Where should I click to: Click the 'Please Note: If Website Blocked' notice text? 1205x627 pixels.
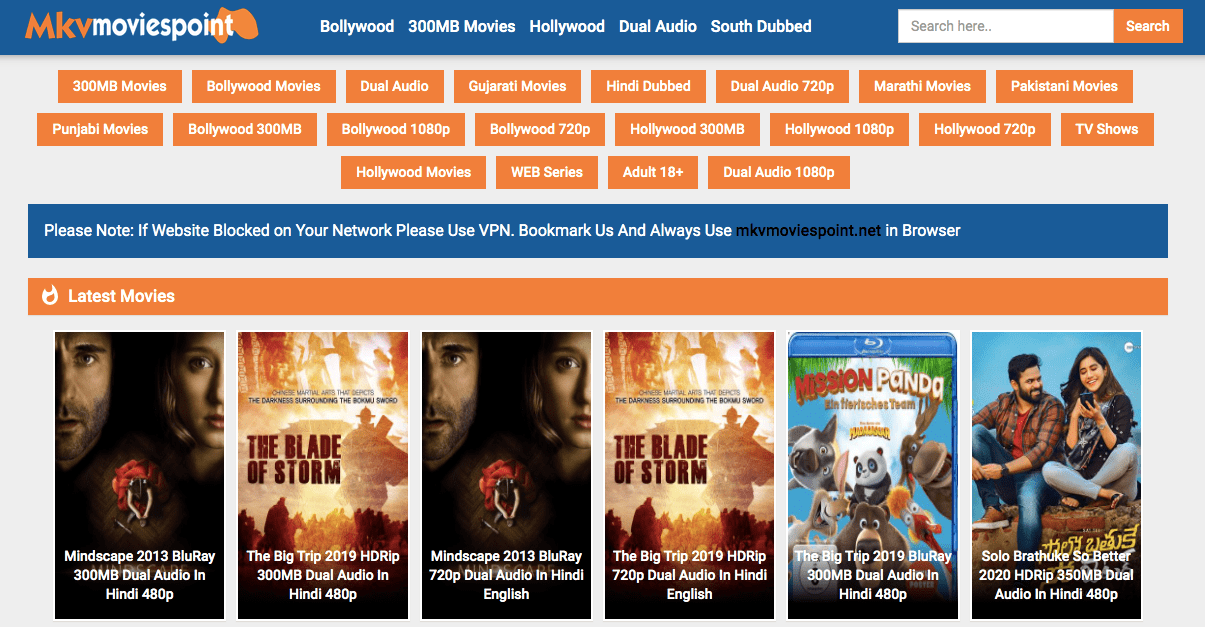click(502, 230)
